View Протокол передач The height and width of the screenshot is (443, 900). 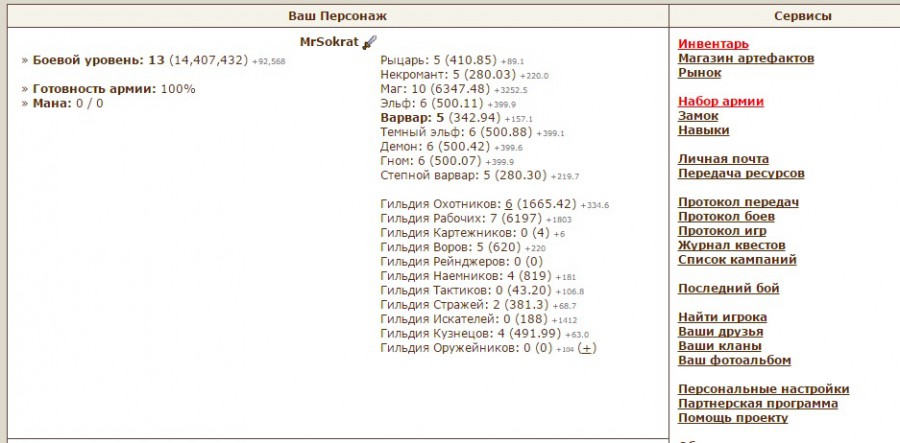(738, 202)
